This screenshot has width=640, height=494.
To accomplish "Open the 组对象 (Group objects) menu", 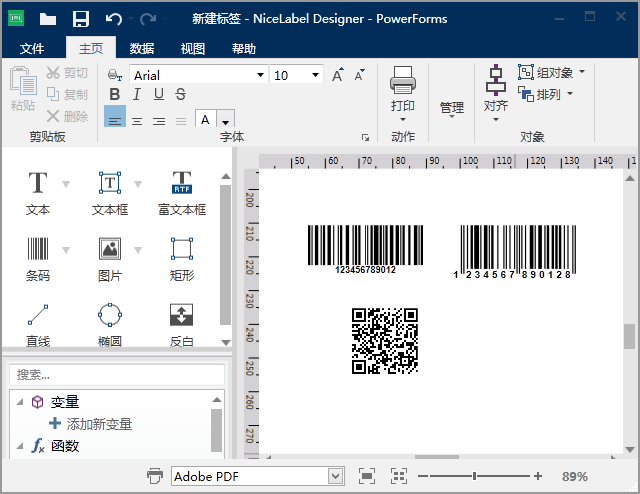I will coord(551,73).
